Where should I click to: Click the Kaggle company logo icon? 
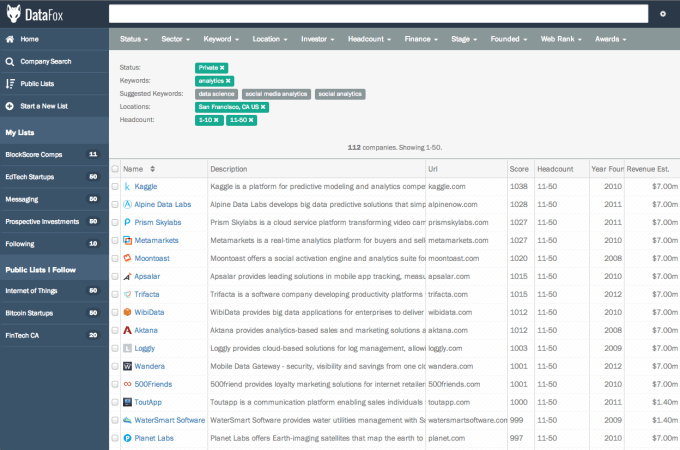coord(127,186)
